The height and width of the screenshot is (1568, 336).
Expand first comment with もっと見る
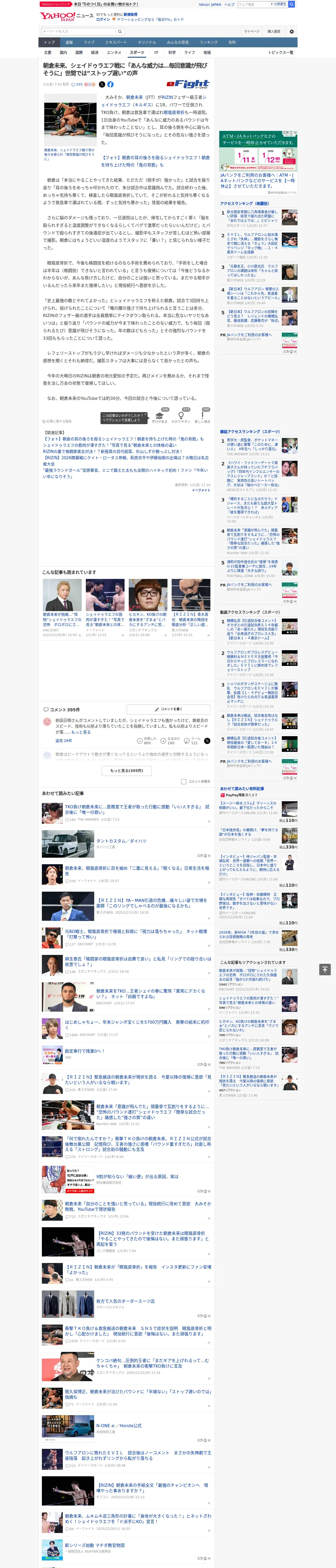coord(81,732)
